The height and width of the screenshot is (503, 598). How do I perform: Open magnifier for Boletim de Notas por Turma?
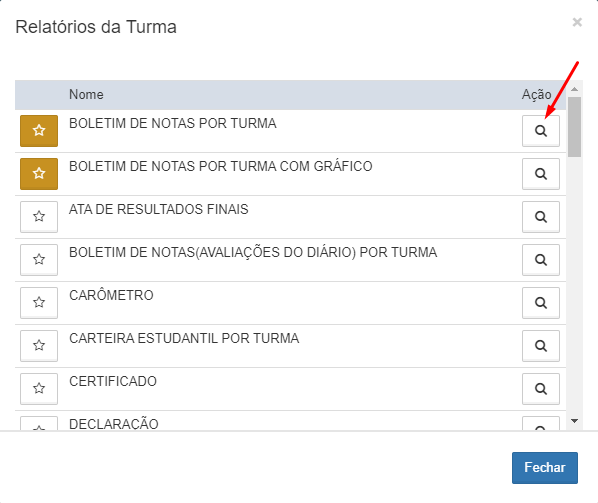[x=541, y=131]
